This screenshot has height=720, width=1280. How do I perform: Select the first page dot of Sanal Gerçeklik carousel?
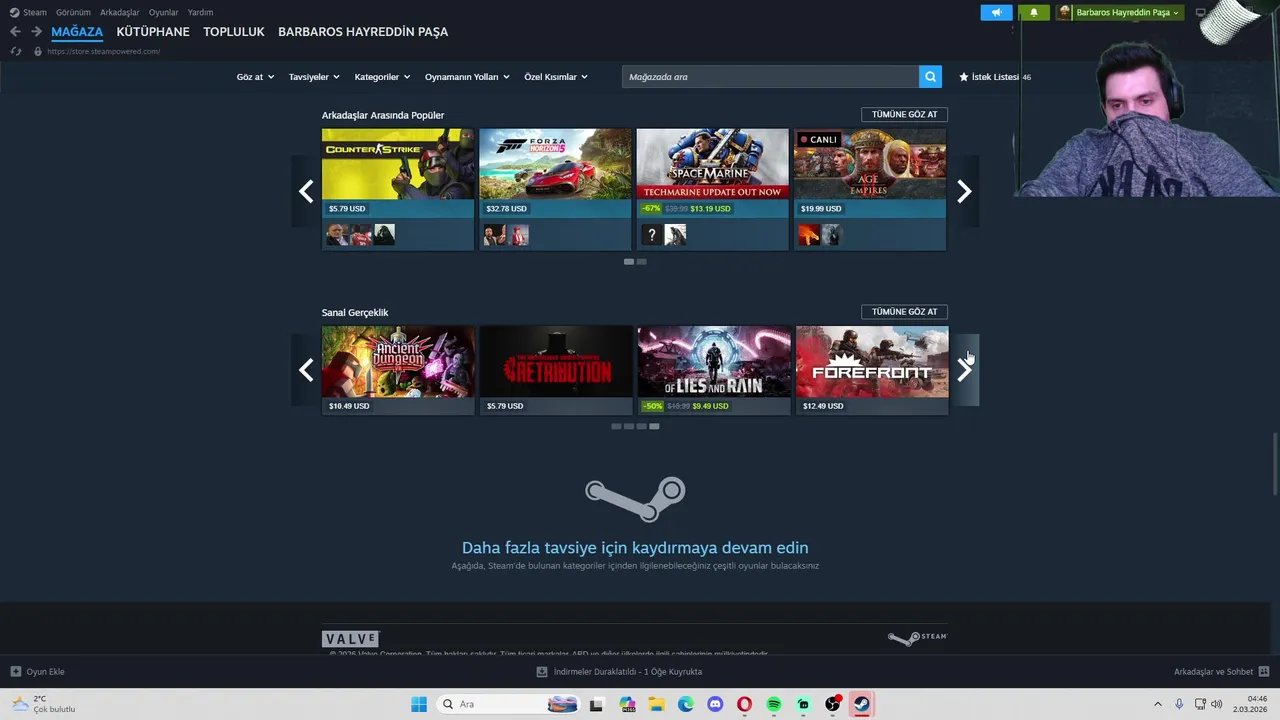point(616,427)
